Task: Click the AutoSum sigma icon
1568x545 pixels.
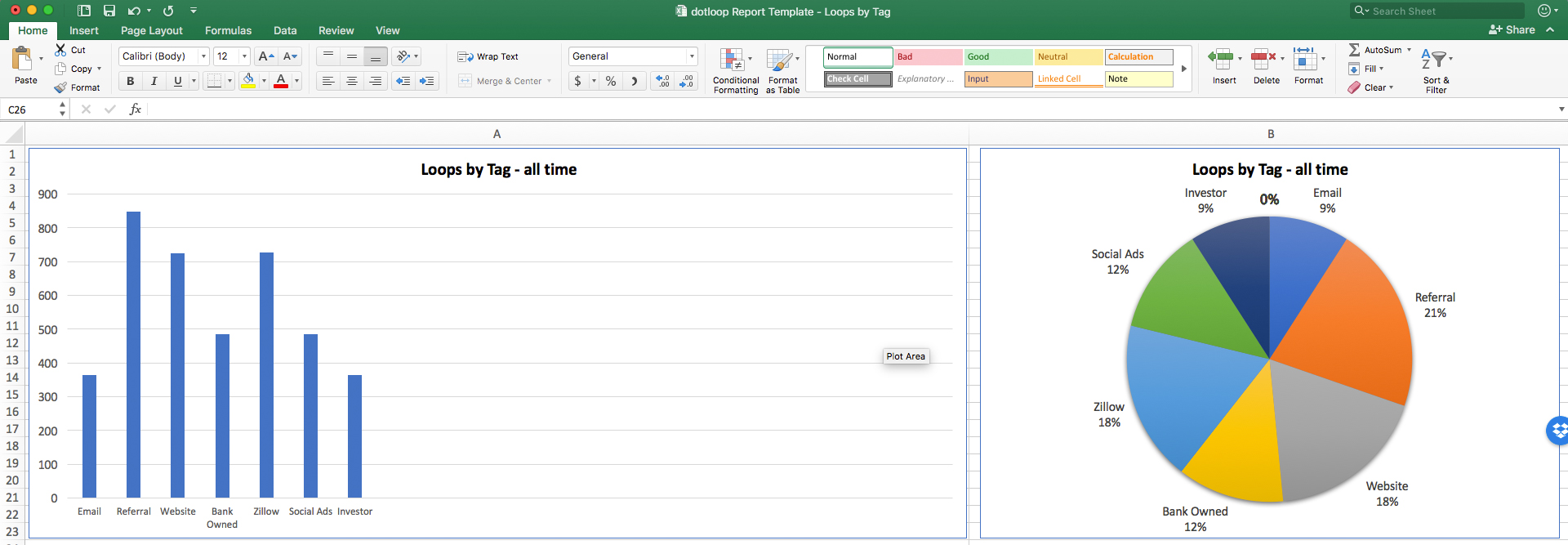Action: click(x=1354, y=50)
